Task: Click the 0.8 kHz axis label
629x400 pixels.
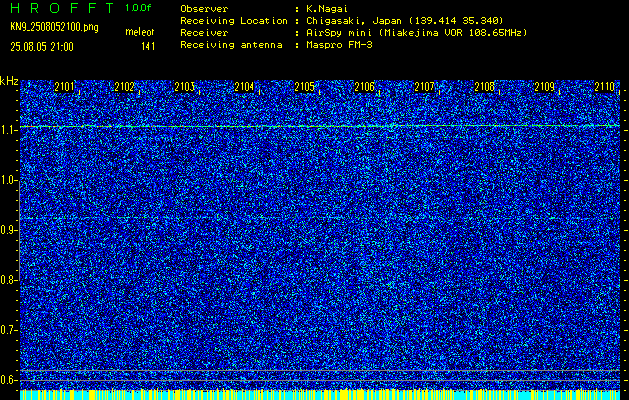Action: point(7,280)
